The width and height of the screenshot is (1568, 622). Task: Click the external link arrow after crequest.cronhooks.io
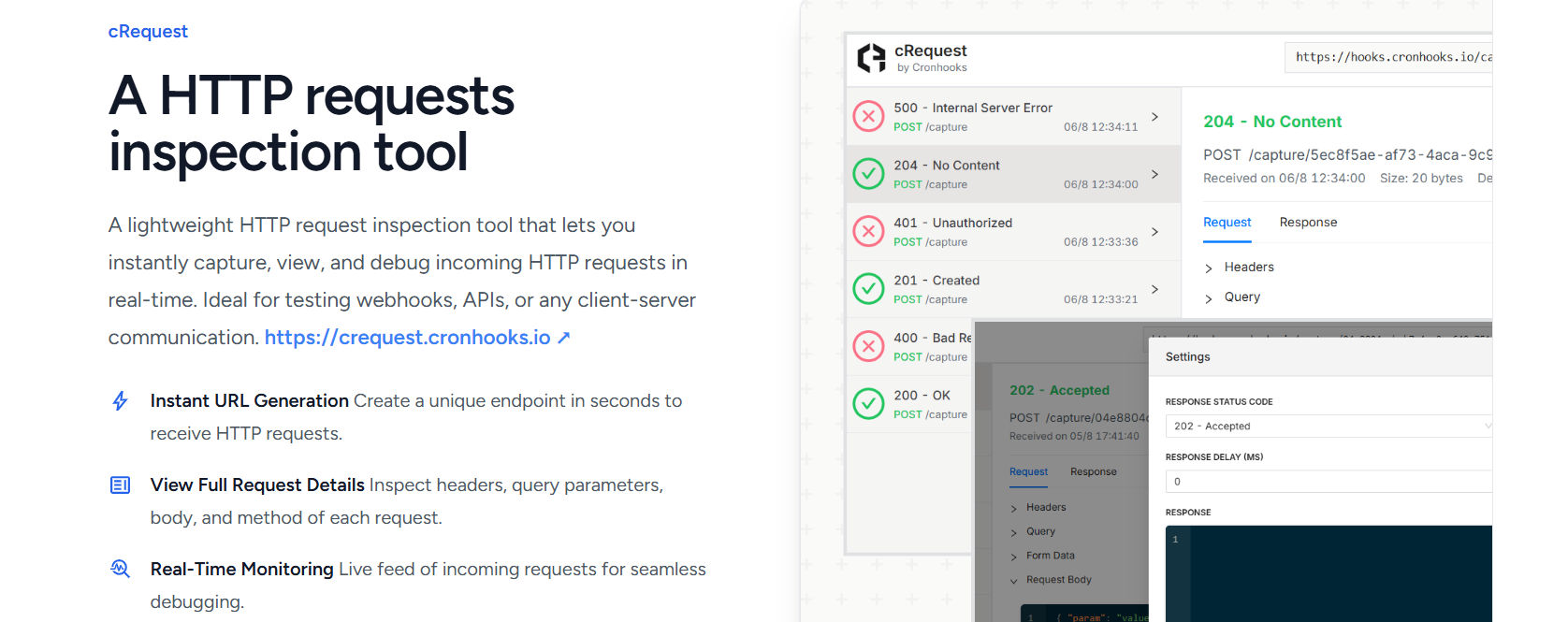(564, 338)
